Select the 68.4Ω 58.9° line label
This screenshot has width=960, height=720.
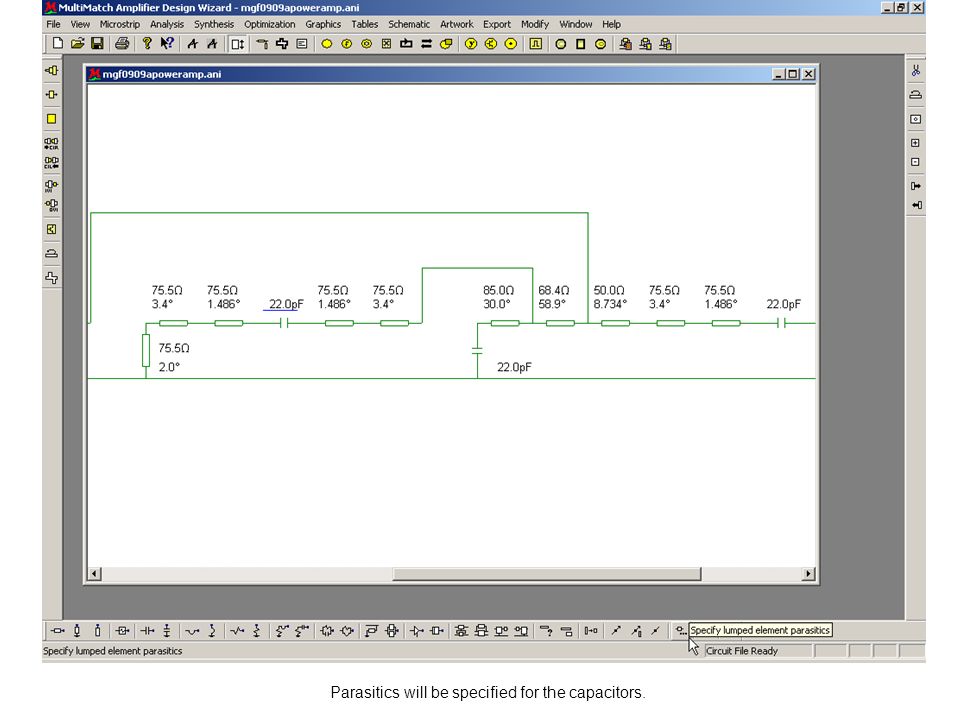coord(553,297)
